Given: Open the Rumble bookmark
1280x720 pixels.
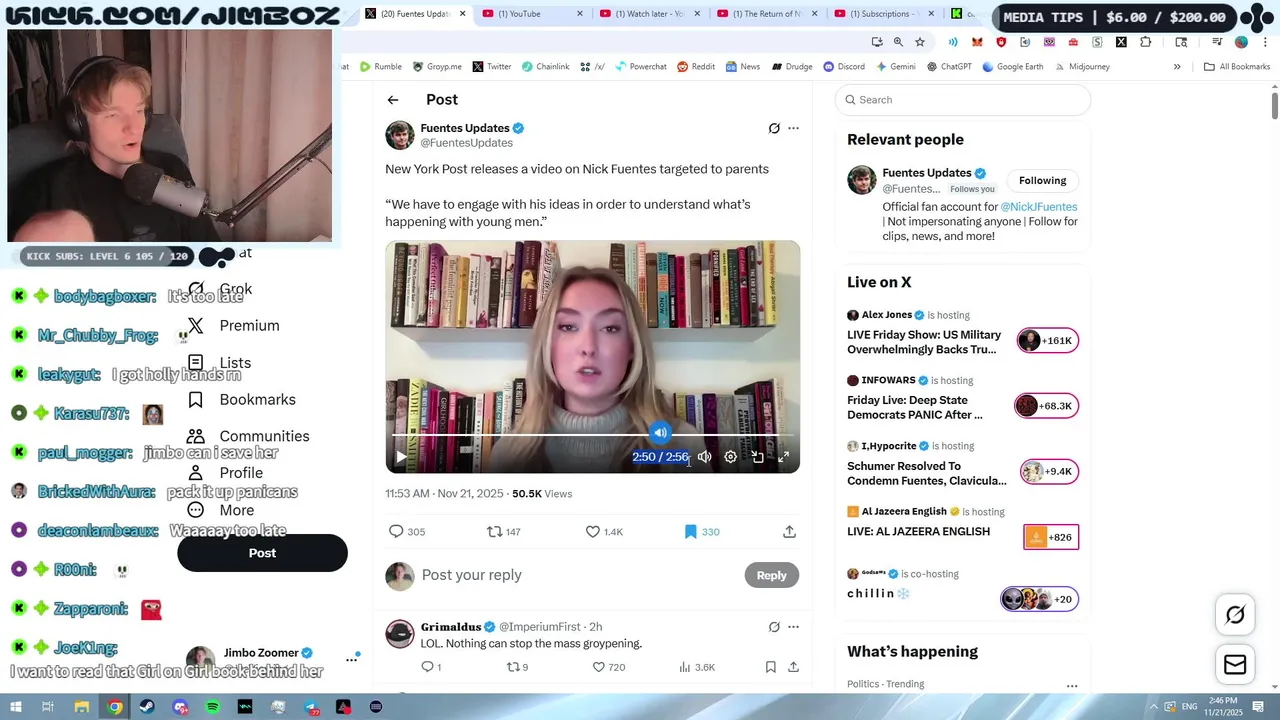Looking at the screenshot, I should coord(380,67).
